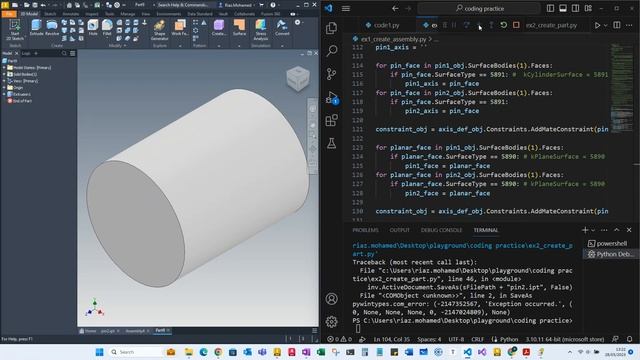Toggle VS Code primary side bar layout
The width and height of the screenshot is (640, 360).
point(550,8)
